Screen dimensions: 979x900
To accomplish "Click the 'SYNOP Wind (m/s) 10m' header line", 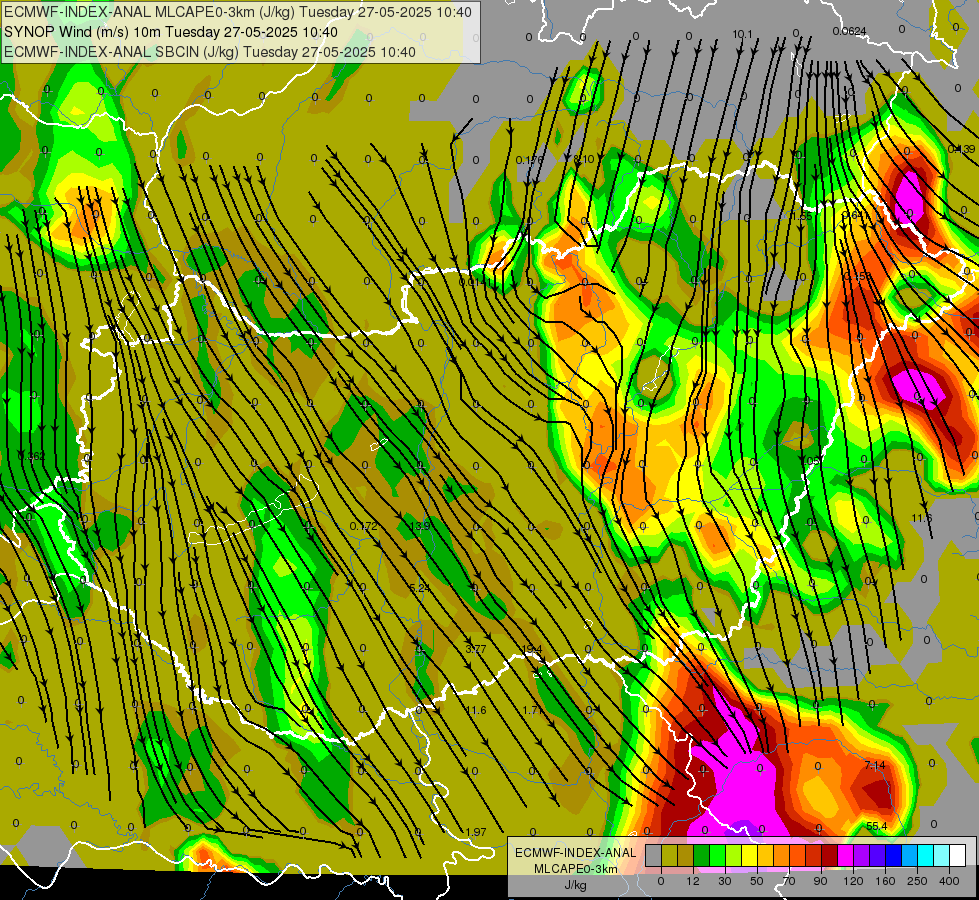I will 170,32.
